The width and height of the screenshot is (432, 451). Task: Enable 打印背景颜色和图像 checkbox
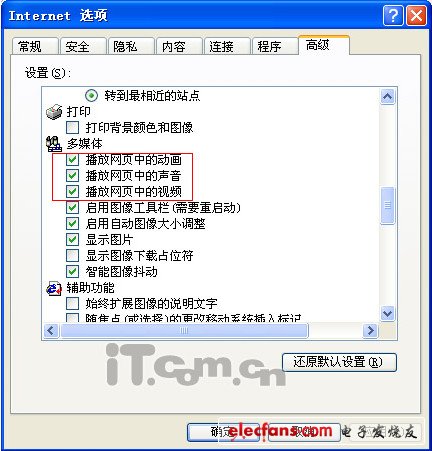[x=72, y=127]
